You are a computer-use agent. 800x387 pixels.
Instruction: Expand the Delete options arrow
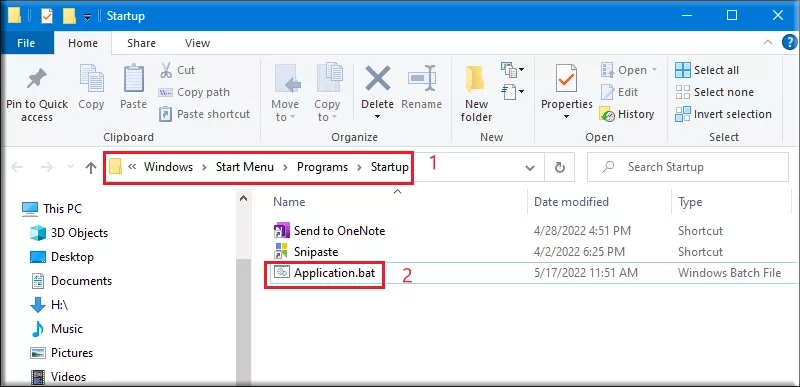pyautogui.click(x=378, y=117)
